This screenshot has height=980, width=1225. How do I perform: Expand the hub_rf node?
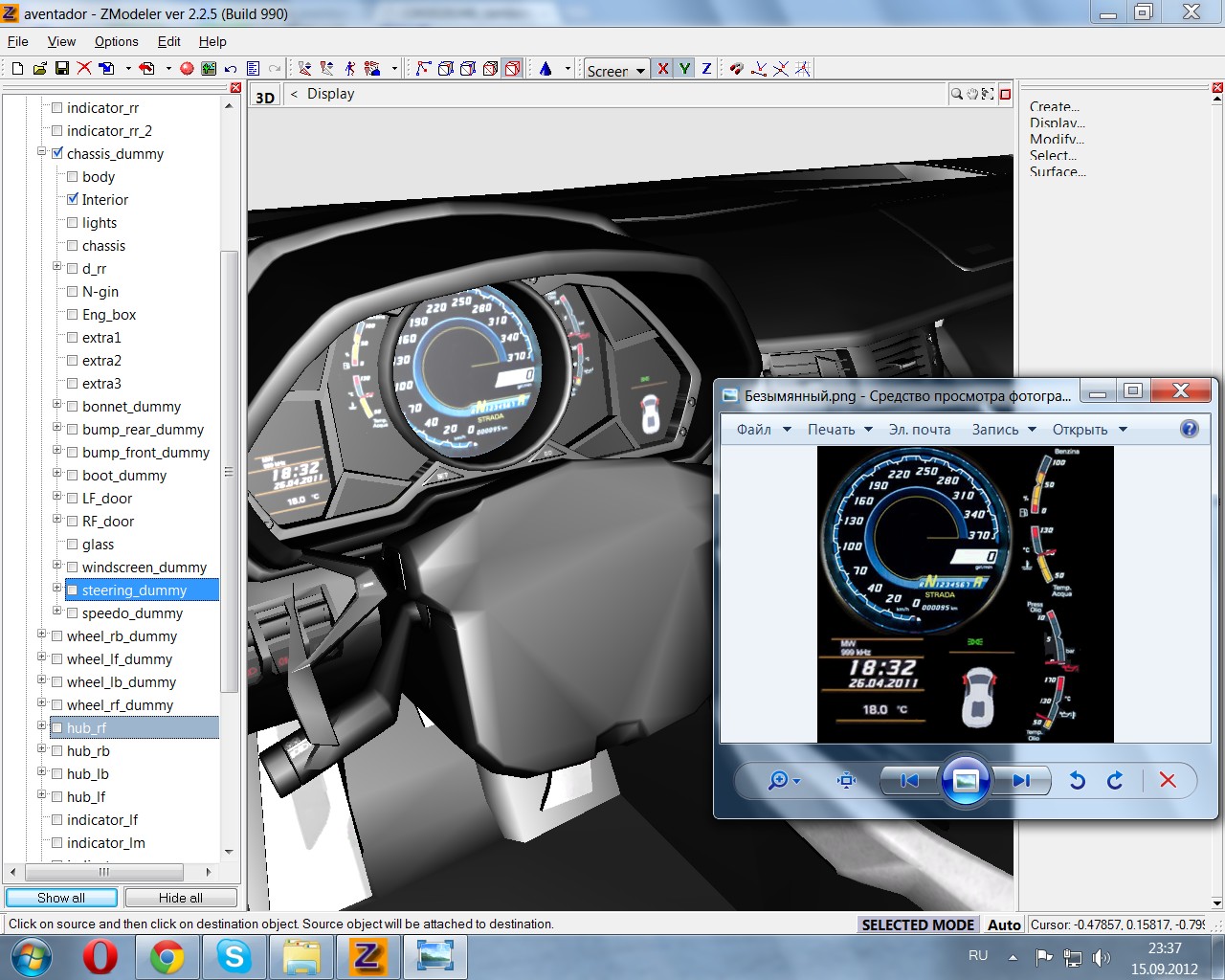point(42,726)
